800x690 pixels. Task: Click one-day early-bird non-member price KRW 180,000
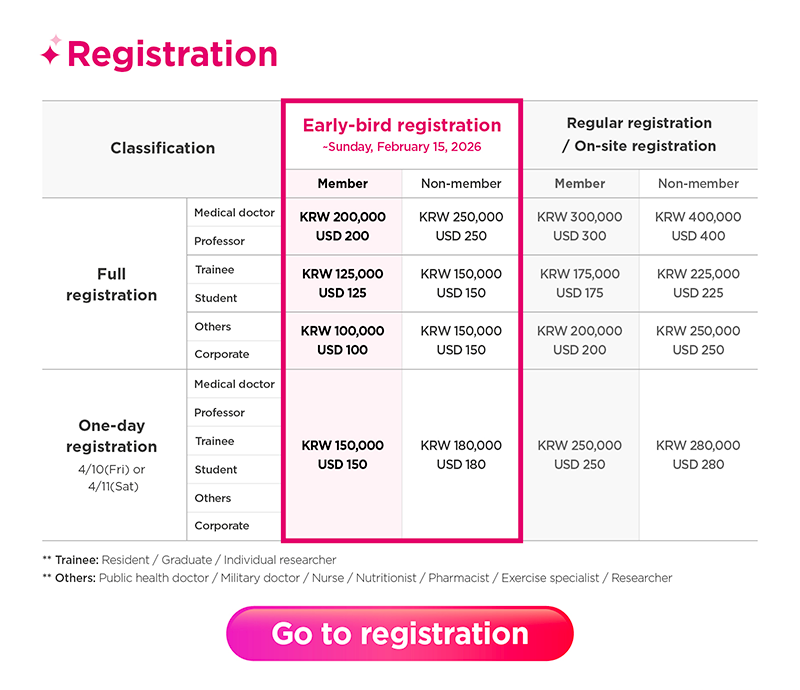tap(461, 446)
